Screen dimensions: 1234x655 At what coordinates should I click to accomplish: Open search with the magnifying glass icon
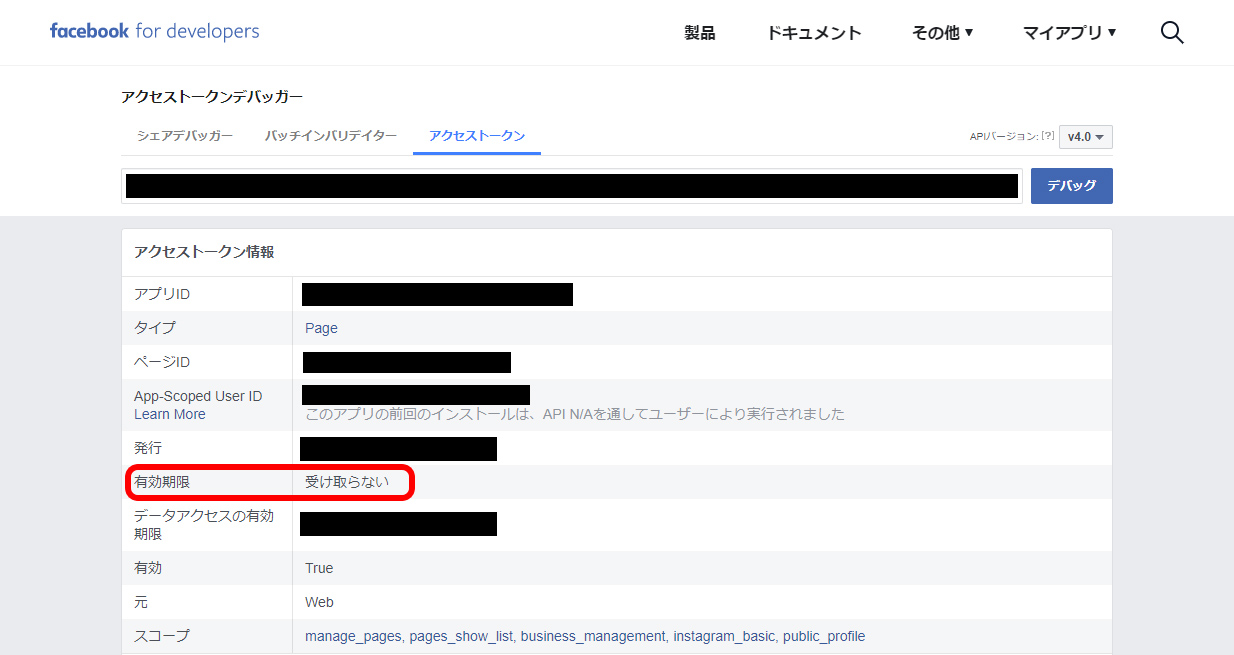pyautogui.click(x=1171, y=32)
